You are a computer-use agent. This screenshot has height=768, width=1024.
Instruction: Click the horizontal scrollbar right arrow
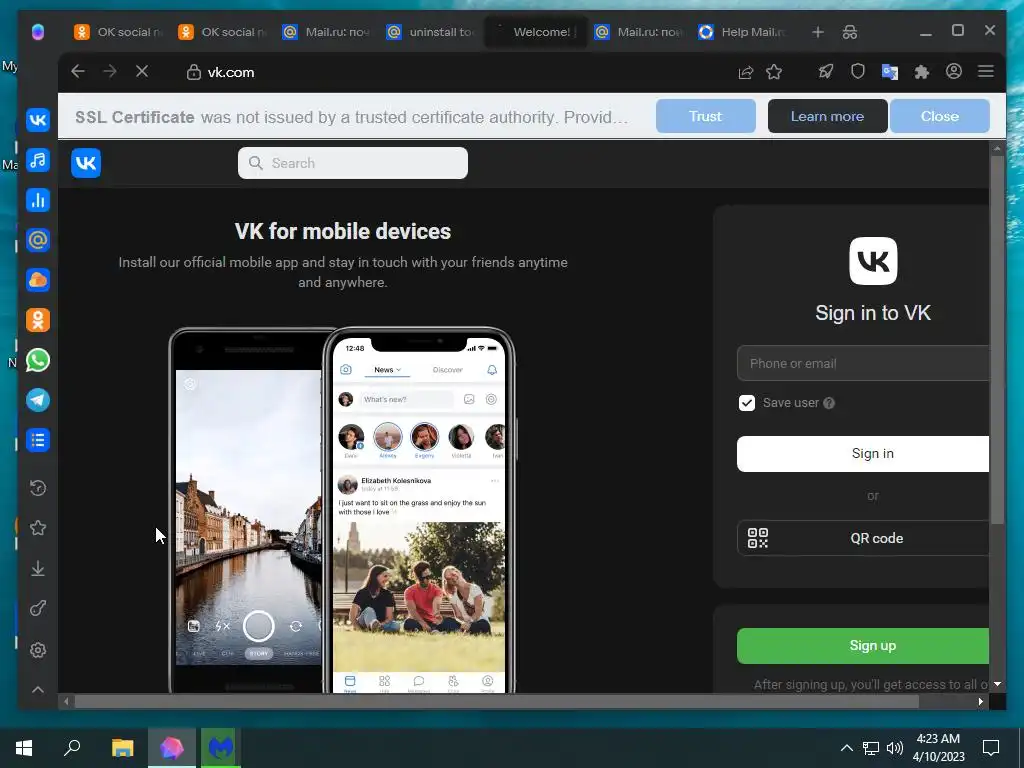[x=980, y=701]
